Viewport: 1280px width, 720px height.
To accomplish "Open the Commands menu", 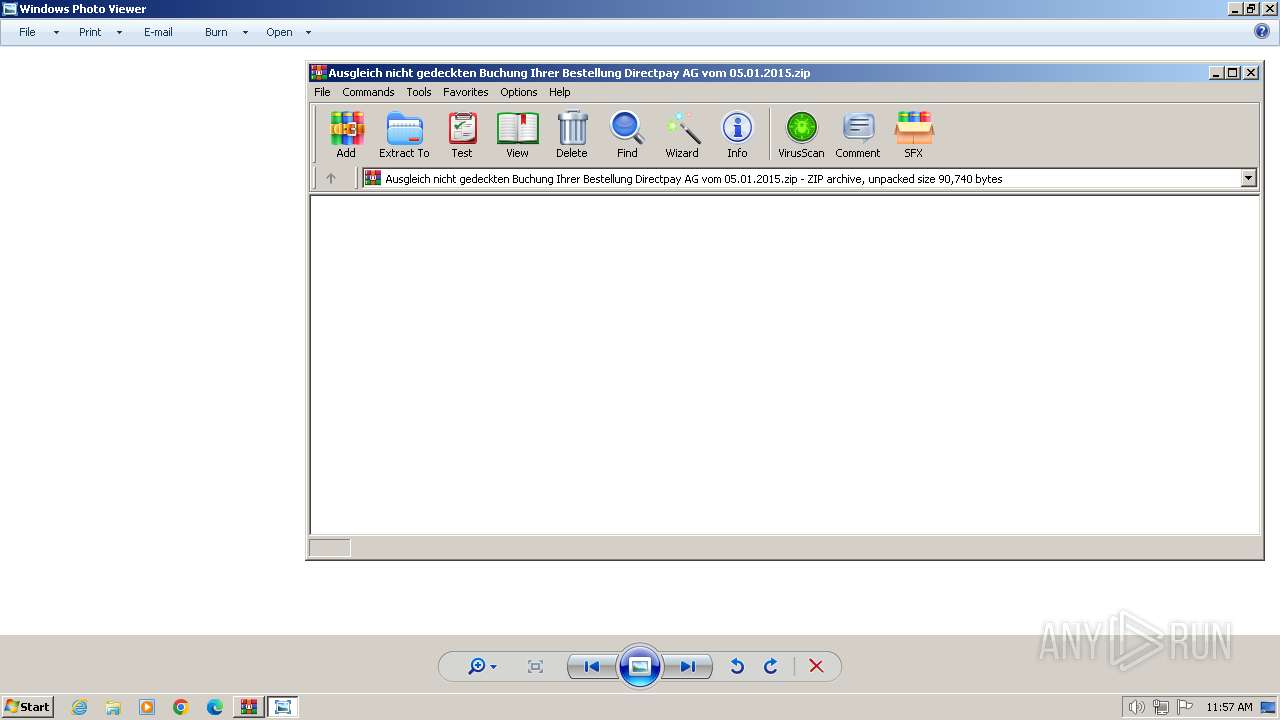I will (x=368, y=92).
